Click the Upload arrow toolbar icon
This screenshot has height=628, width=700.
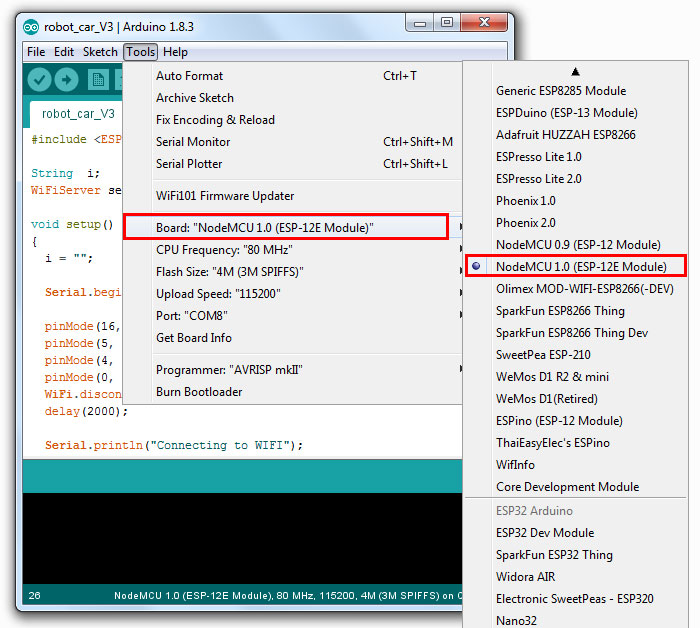tap(67, 80)
